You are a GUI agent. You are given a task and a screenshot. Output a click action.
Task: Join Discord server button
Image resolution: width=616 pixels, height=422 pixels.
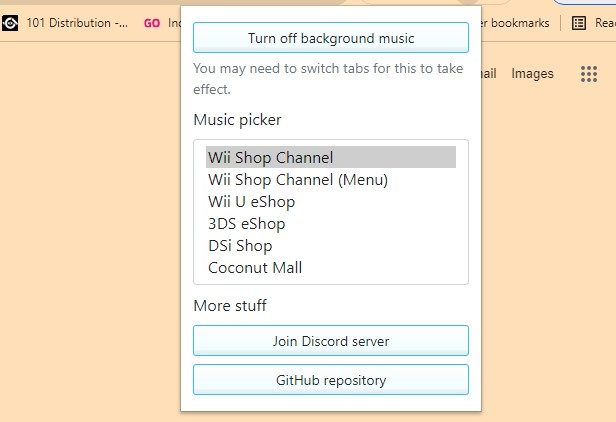pos(331,341)
